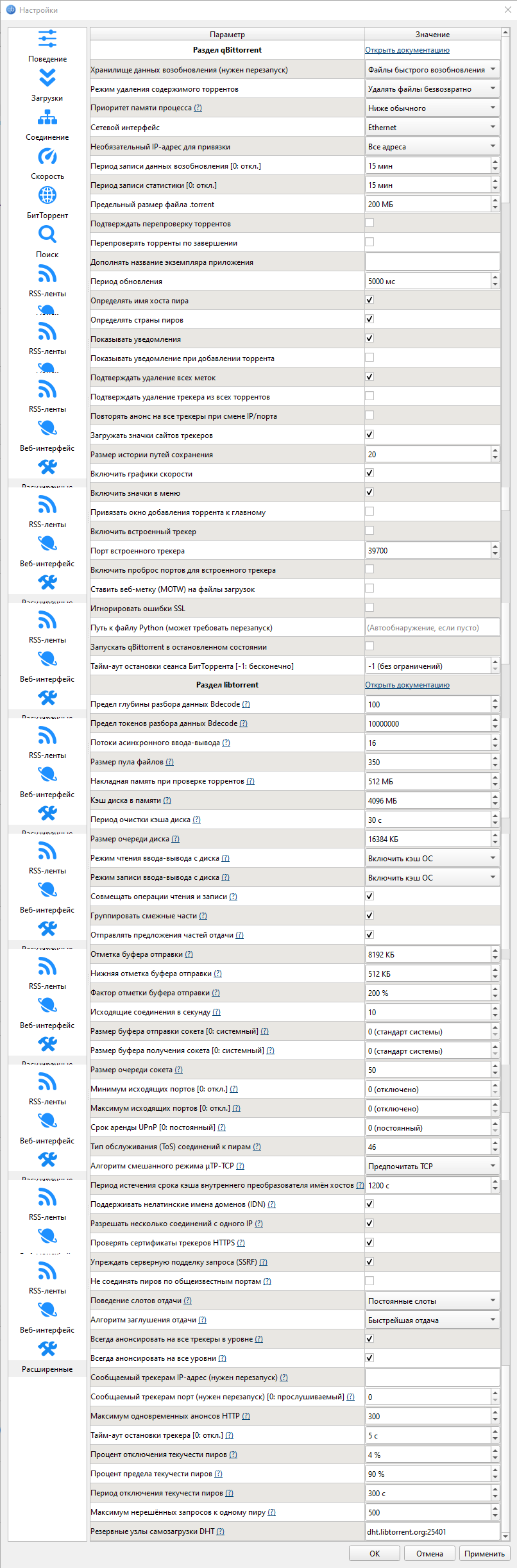Viewport: 517px width, 1568px height.
Task: Enable Подтверждать перепроверку торрентов checkbox
Action: pos(369,223)
